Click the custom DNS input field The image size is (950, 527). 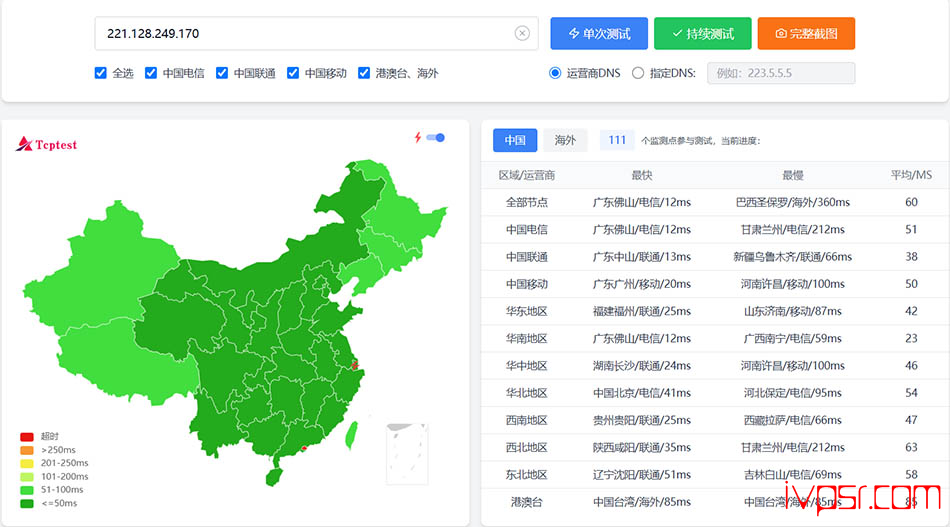781,73
